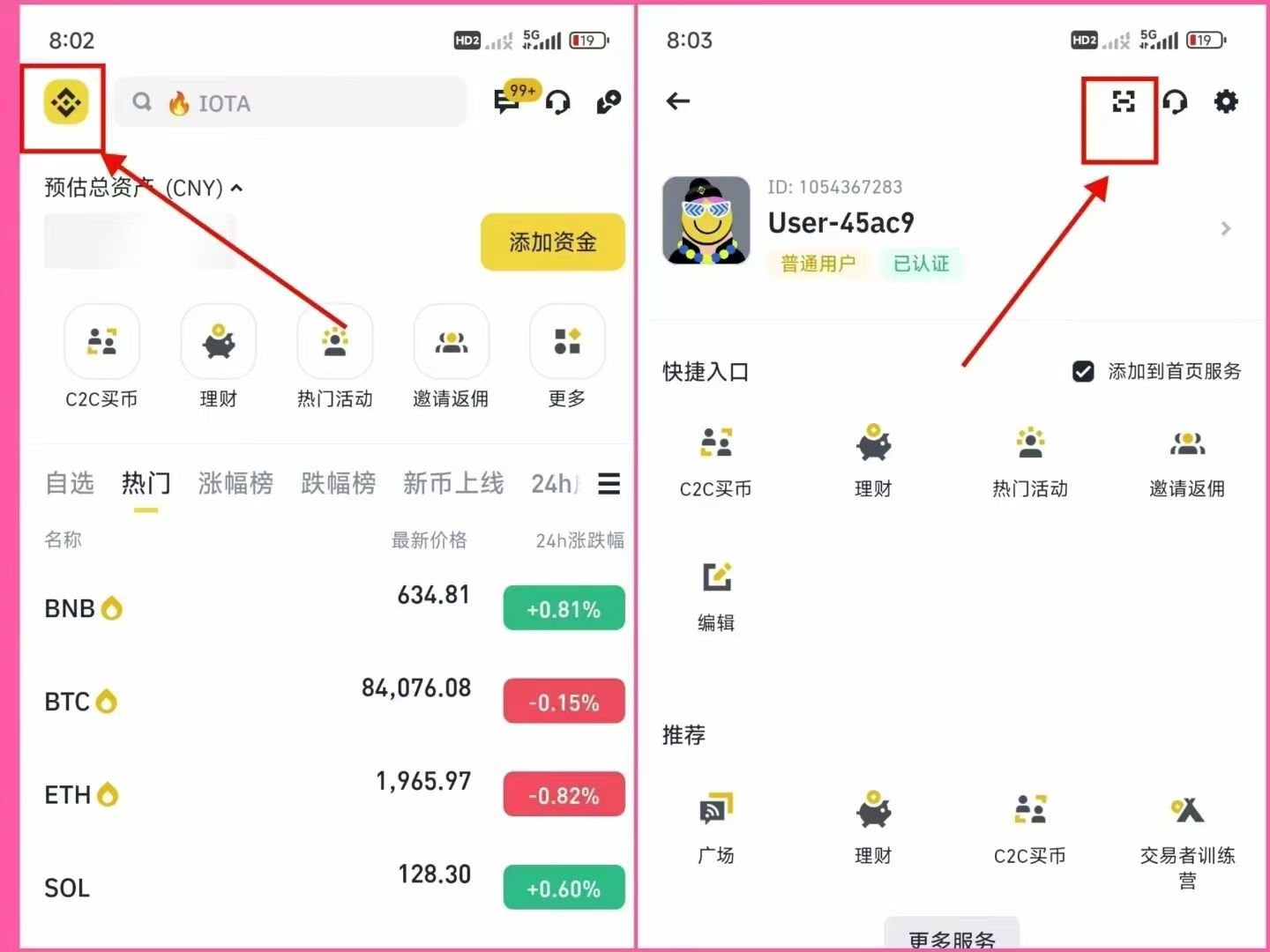1270x952 pixels.
Task: Toggle 添加到首页服务 checkbox
Action: [1083, 371]
